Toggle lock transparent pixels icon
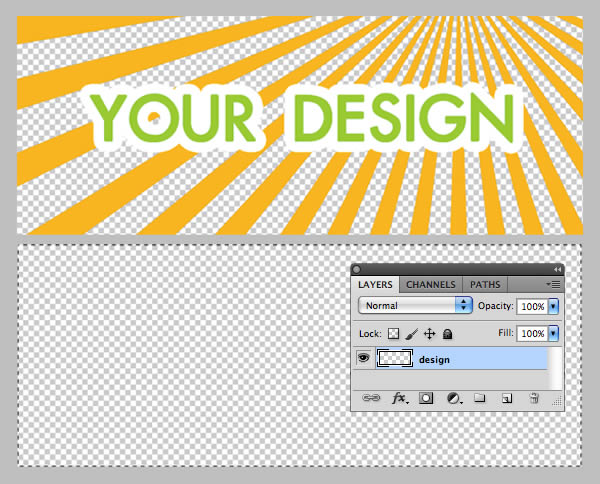 pyautogui.click(x=393, y=334)
